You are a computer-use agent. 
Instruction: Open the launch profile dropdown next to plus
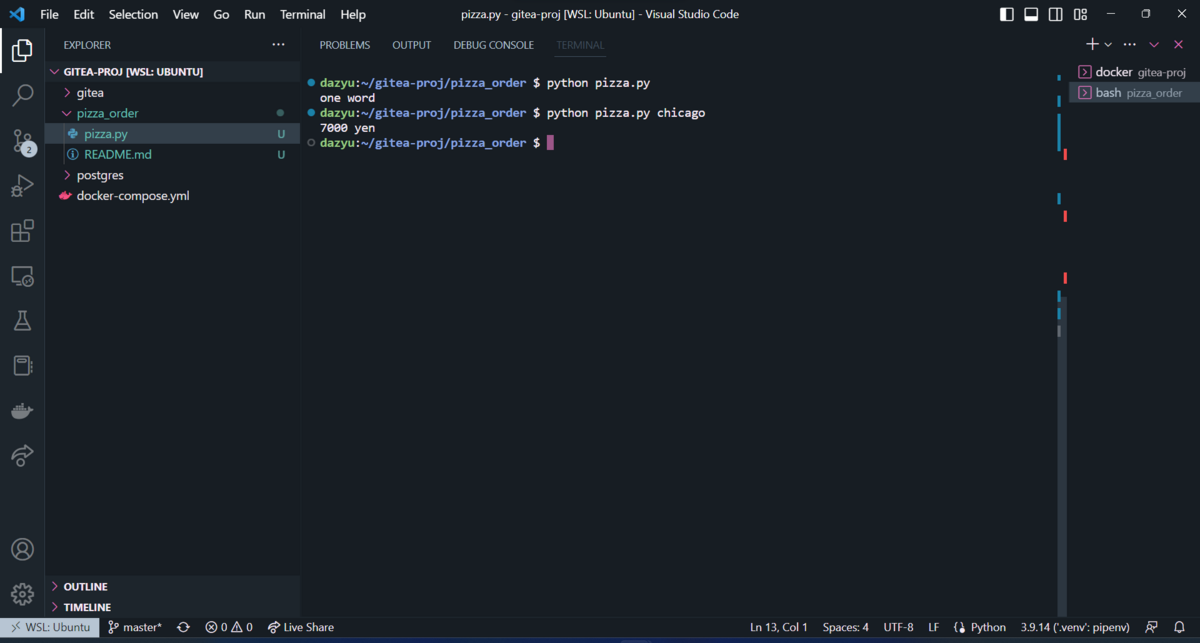(1108, 45)
